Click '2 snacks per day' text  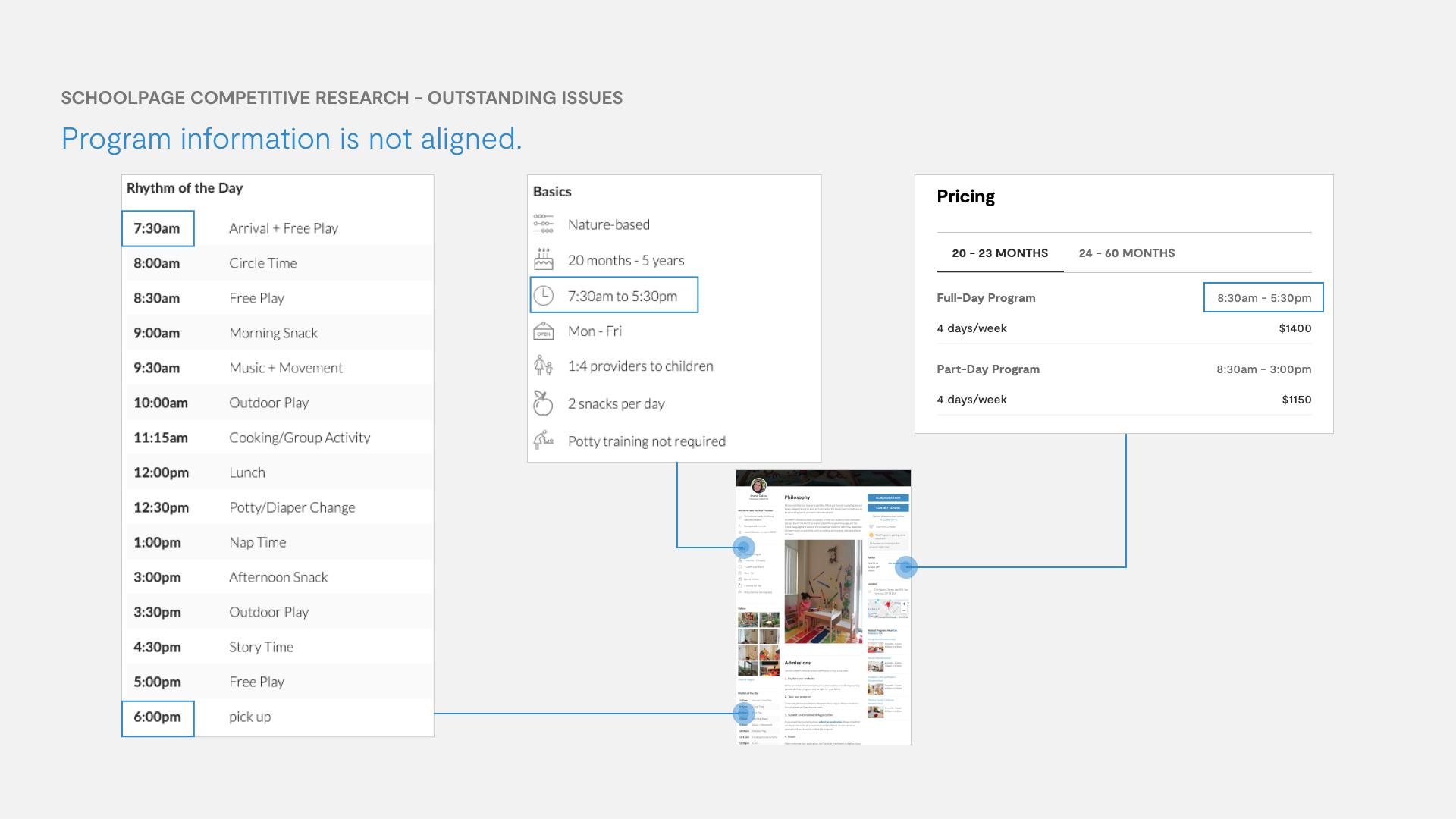pyautogui.click(x=617, y=403)
